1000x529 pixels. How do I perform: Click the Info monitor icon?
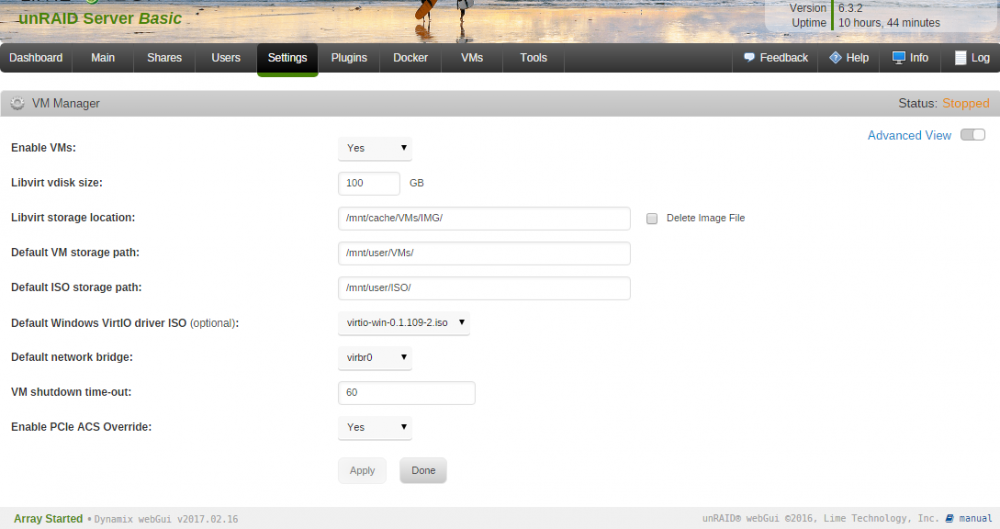point(899,57)
